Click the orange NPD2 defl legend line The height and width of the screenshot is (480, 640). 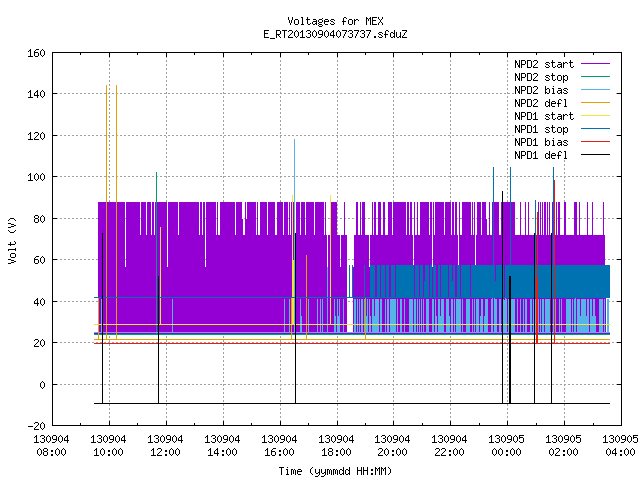(x=595, y=103)
